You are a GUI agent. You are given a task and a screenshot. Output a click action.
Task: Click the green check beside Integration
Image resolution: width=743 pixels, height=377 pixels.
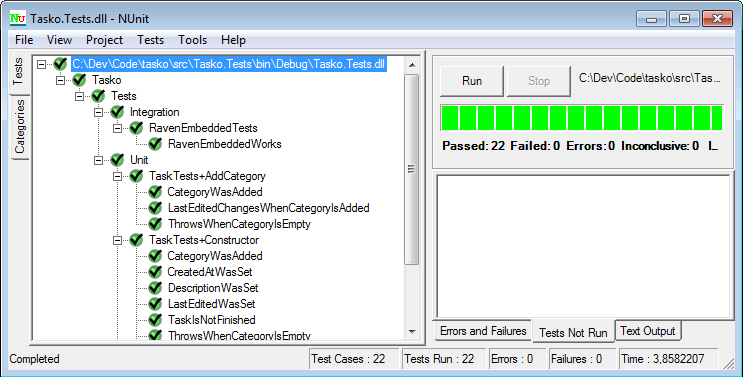117,112
